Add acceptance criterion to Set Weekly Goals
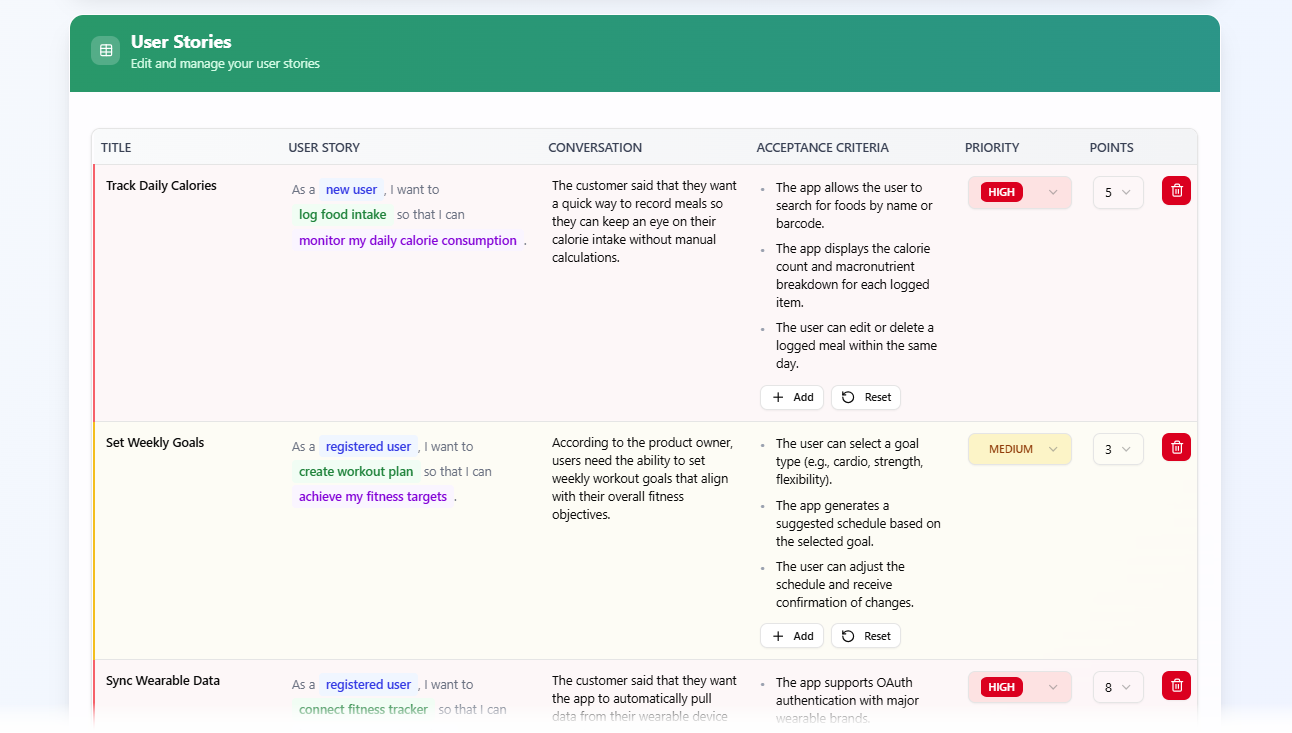This screenshot has height=733, width=1292. click(792, 636)
